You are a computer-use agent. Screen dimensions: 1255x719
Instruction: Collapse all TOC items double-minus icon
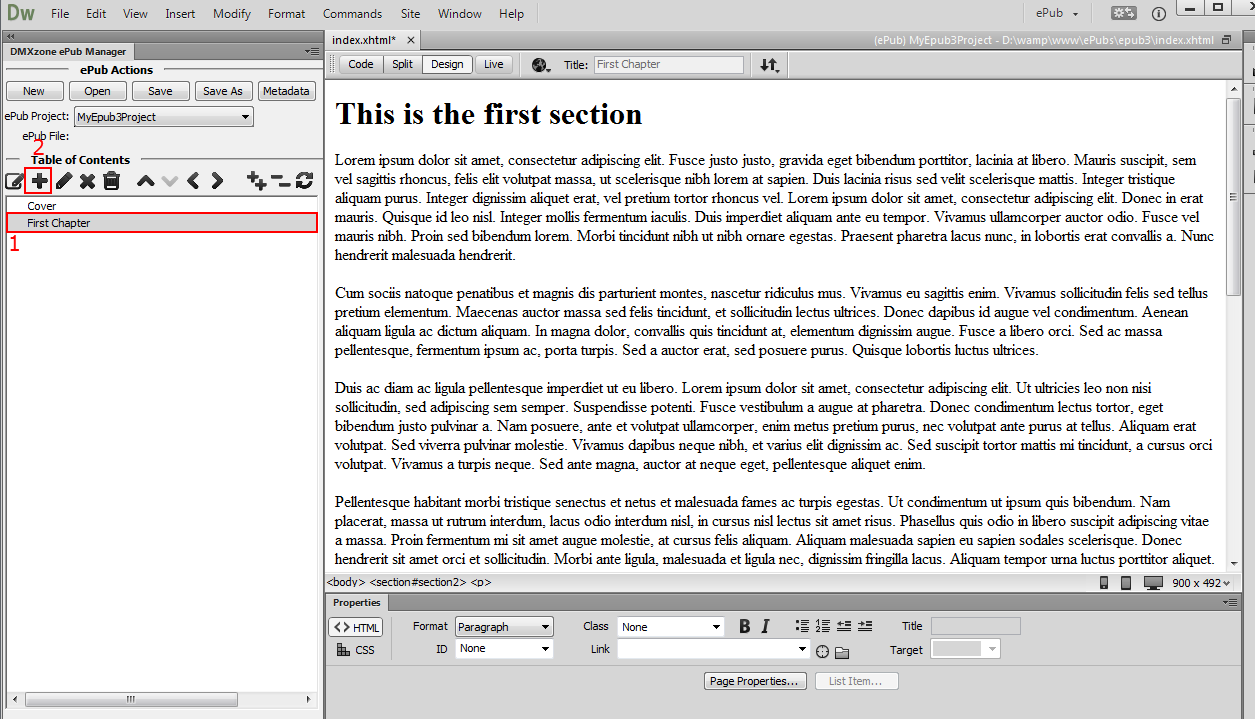pyautogui.click(x=281, y=181)
